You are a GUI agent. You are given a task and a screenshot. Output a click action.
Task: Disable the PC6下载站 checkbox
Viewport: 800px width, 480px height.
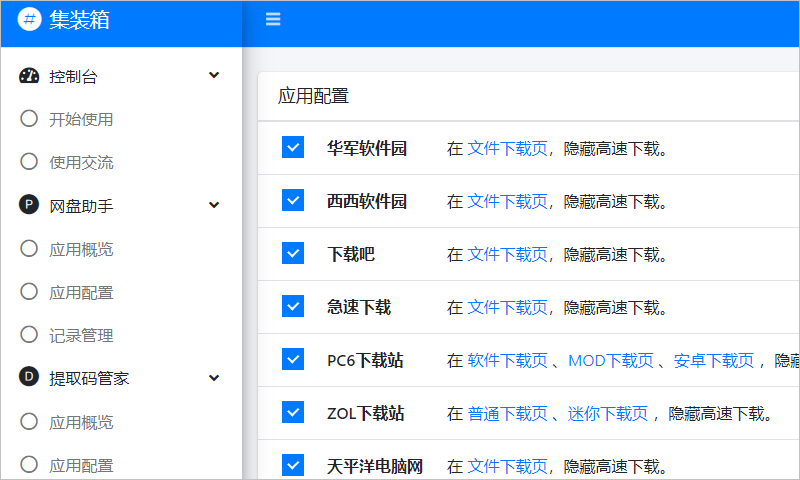pyautogui.click(x=293, y=359)
